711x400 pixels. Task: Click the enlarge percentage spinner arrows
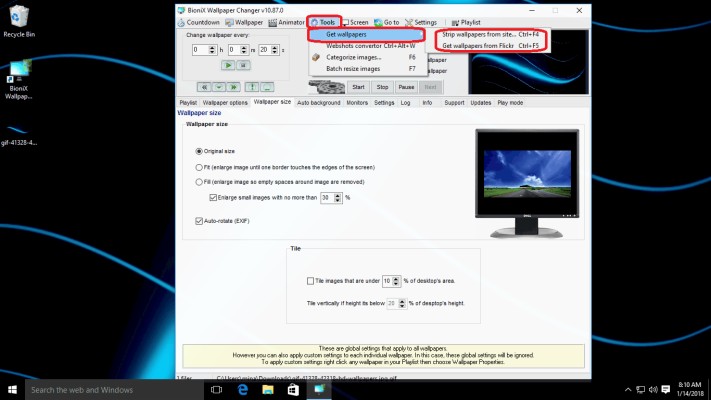tap(338, 198)
